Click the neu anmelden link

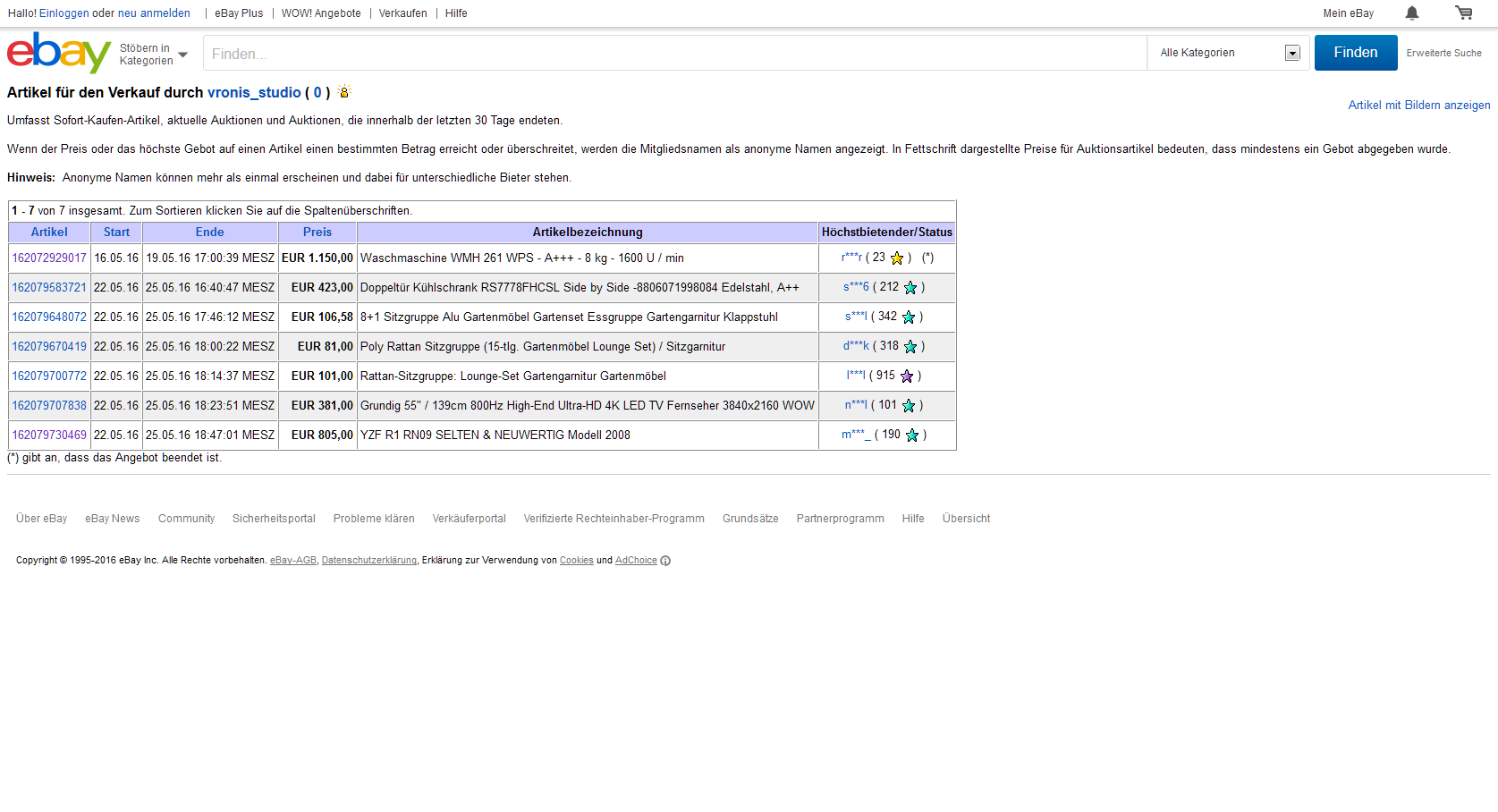tap(154, 13)
